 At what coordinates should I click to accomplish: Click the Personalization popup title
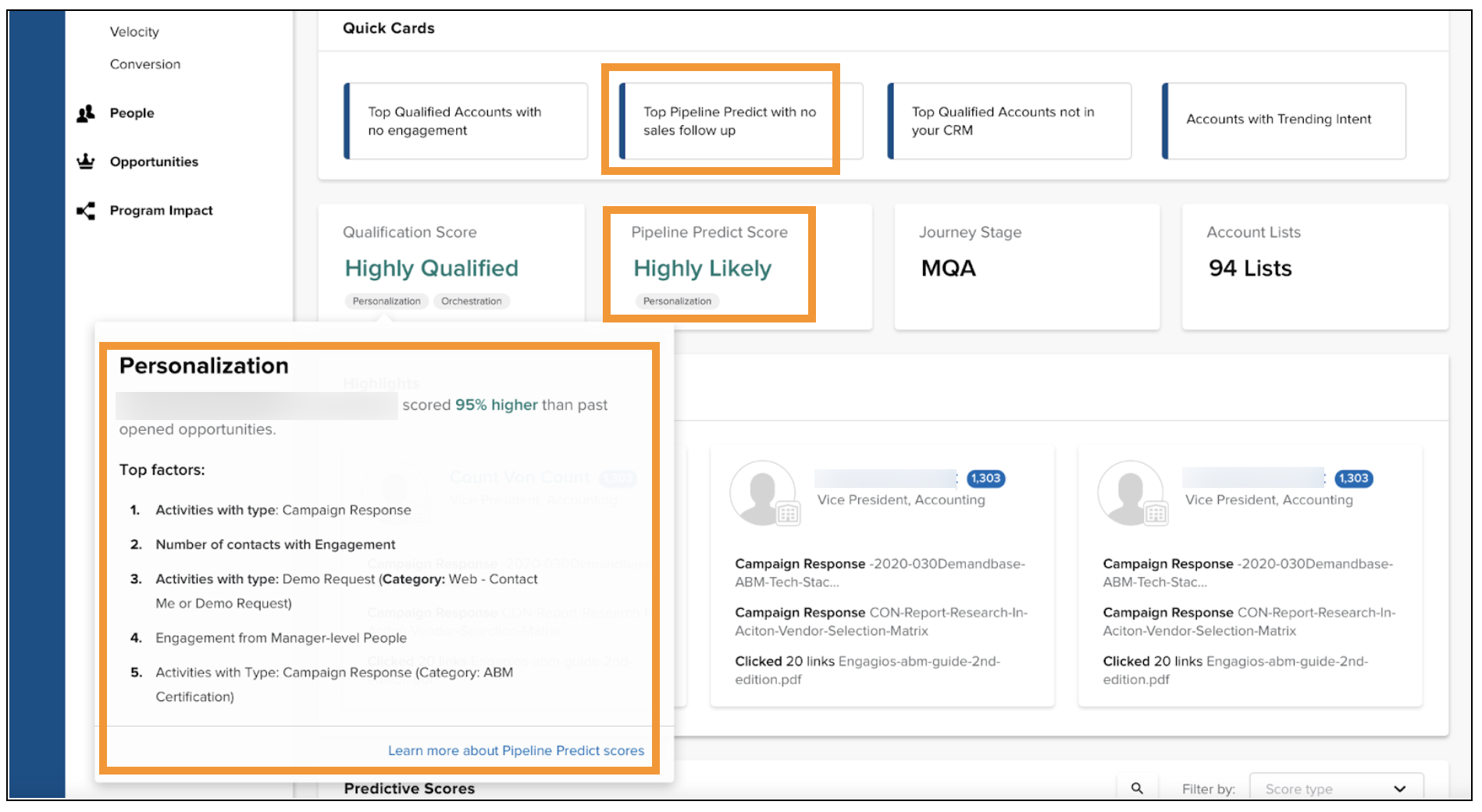[204, 365]
